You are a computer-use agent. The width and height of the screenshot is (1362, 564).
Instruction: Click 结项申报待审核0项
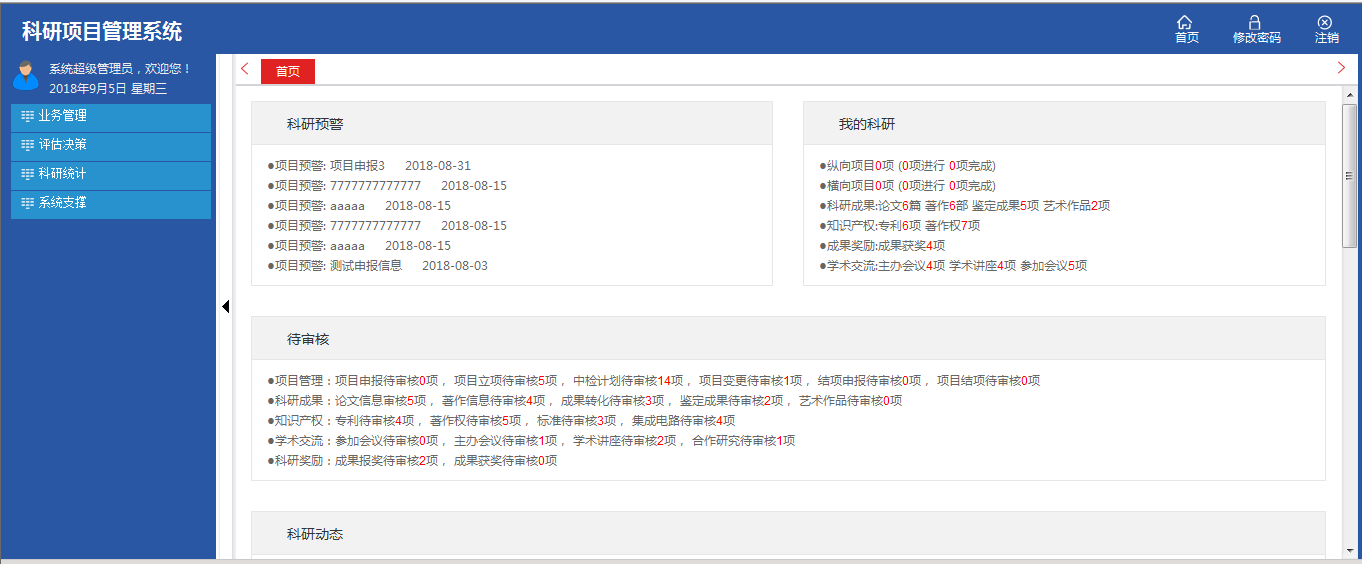pos(869,381)
